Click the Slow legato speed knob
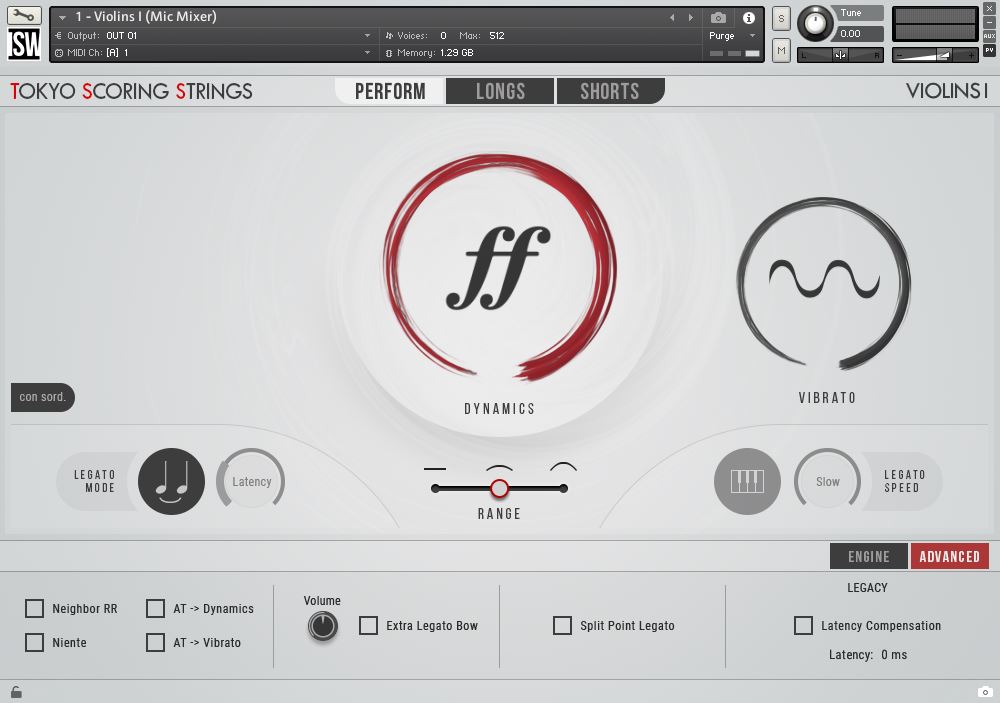This screenshot has width=1000, height=703. (x=827, y=482)
